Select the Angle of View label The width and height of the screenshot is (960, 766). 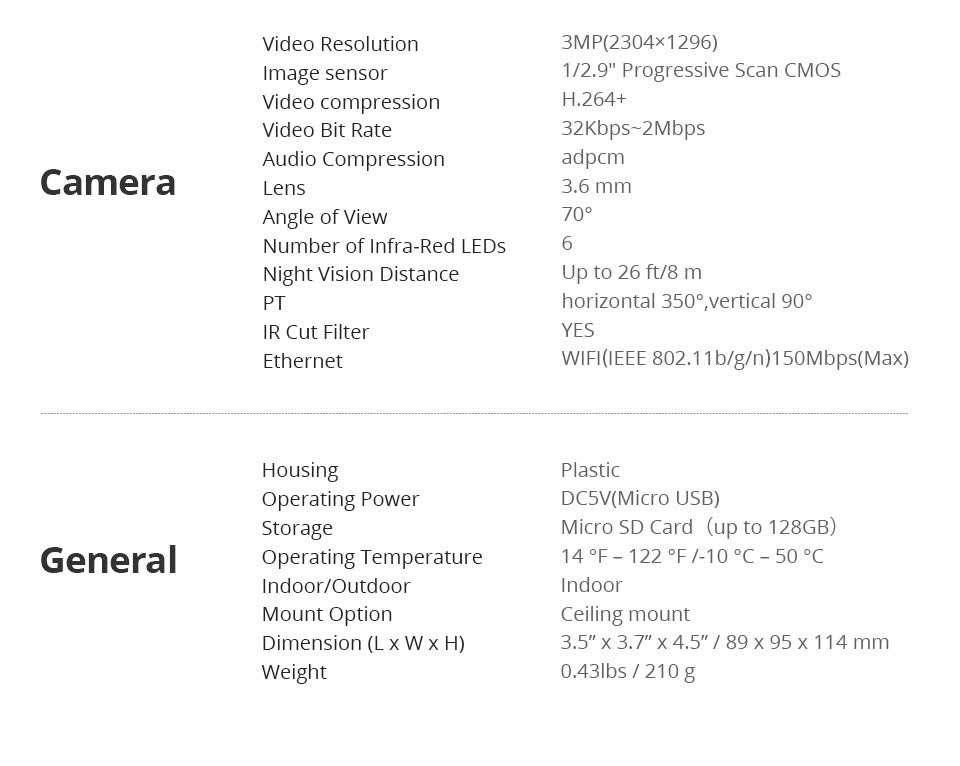[x=325, y=217]
